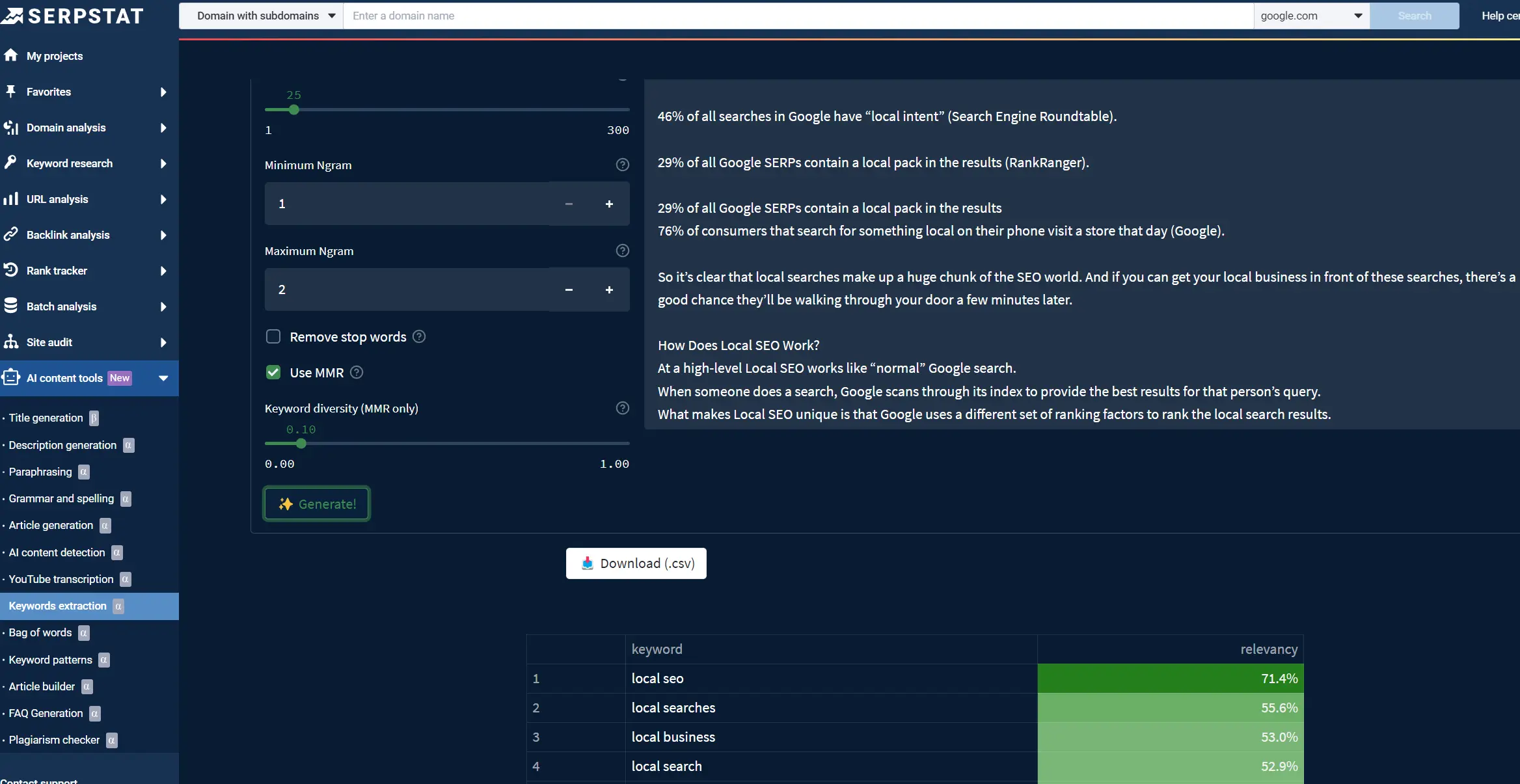Open Keyword diversity help icon
This screenshot has width=1520, height=784.
click(623, 408)
